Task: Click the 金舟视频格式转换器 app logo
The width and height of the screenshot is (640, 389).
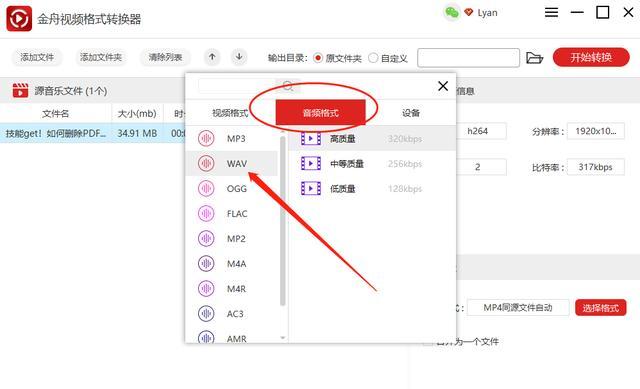Action: pyautogui.click(x=19, y=18)
